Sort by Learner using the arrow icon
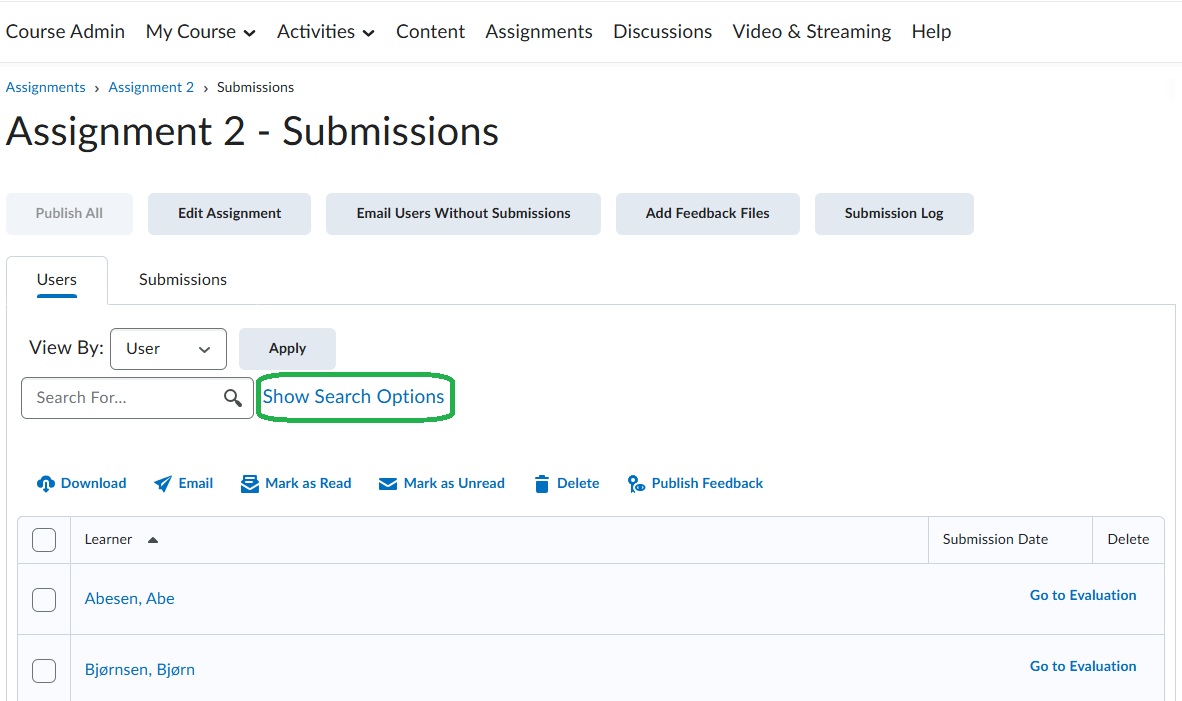The width and height of the screenshot is (1182, 701). 153,540
